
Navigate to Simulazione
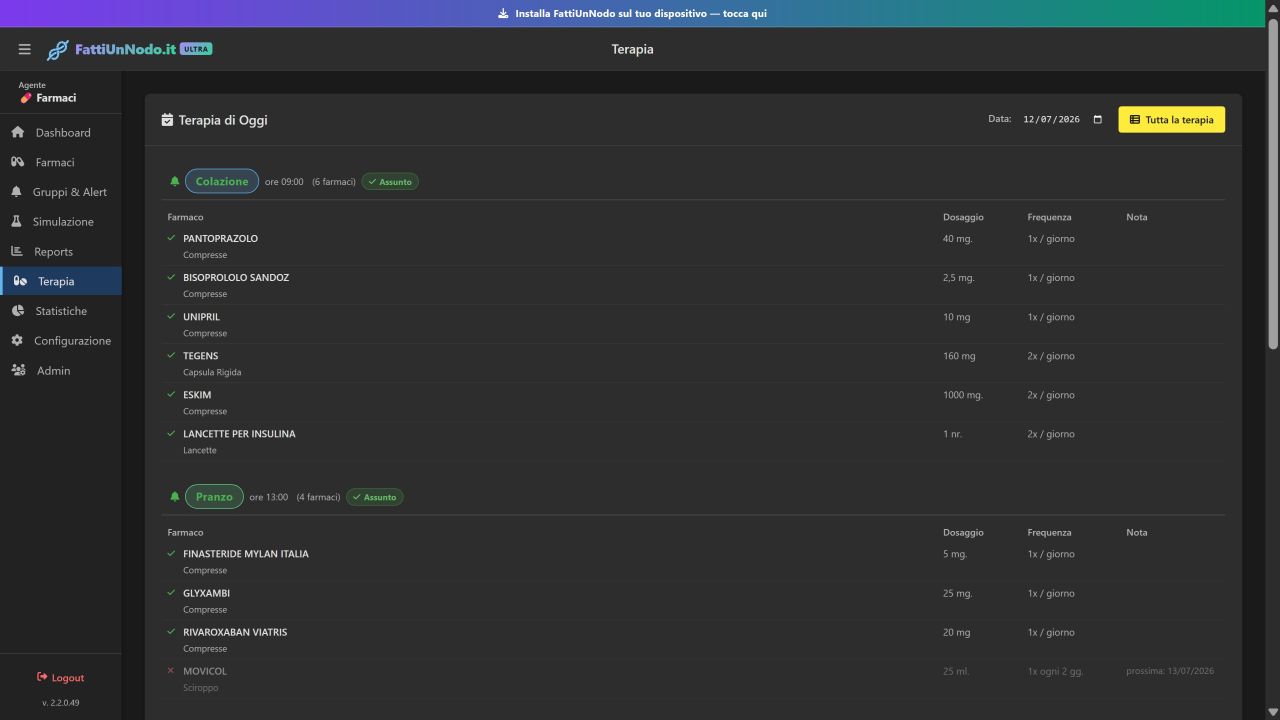(61, 222)
